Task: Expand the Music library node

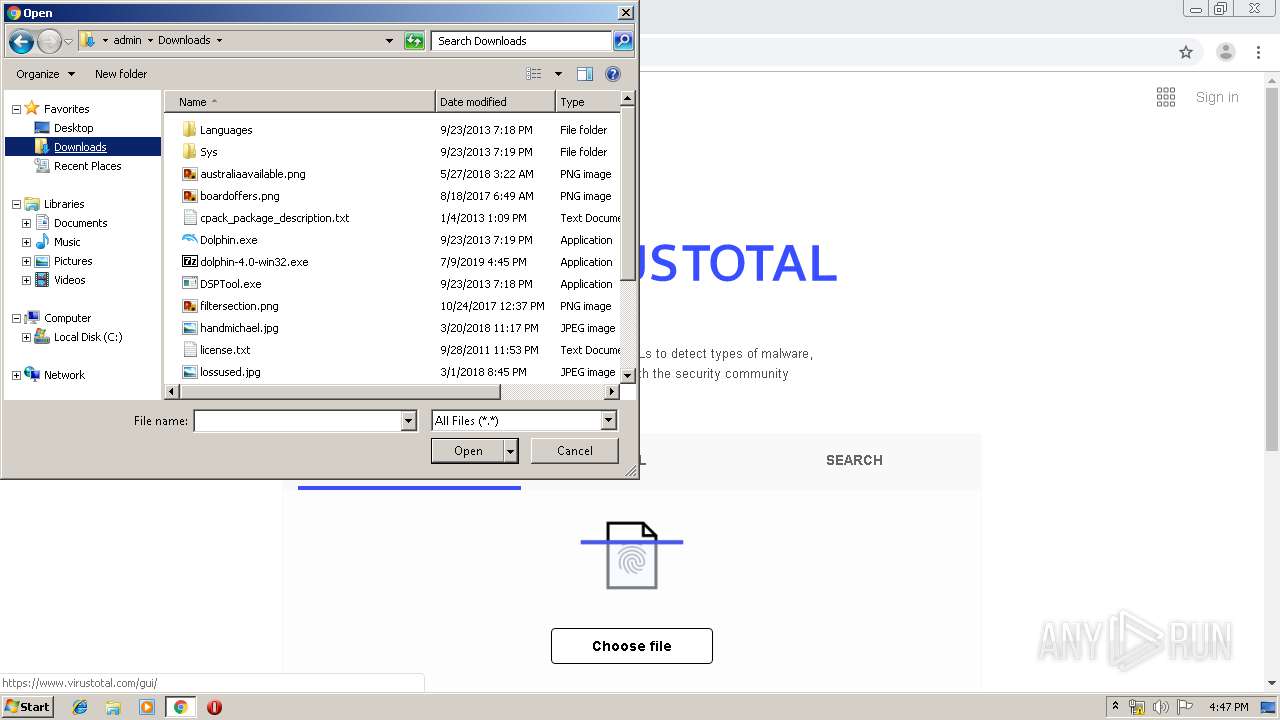Action: (x=26, y=242)
